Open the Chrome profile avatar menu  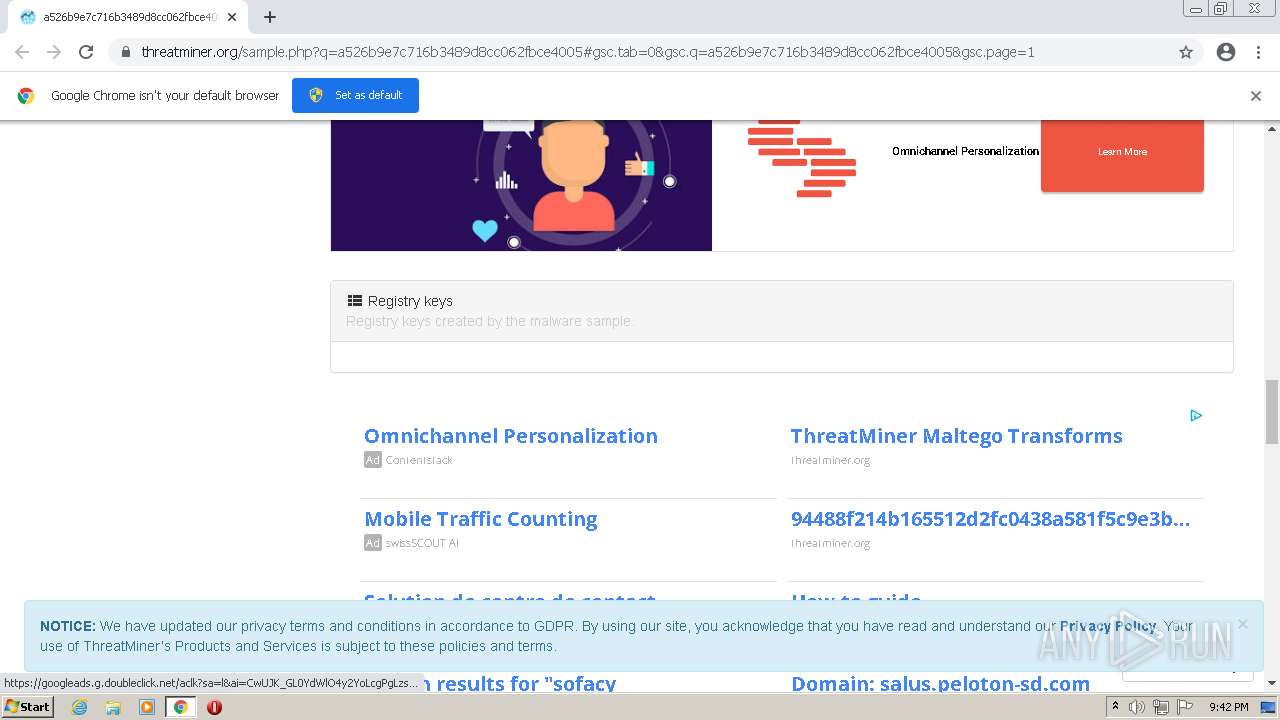pos(1226,52)
